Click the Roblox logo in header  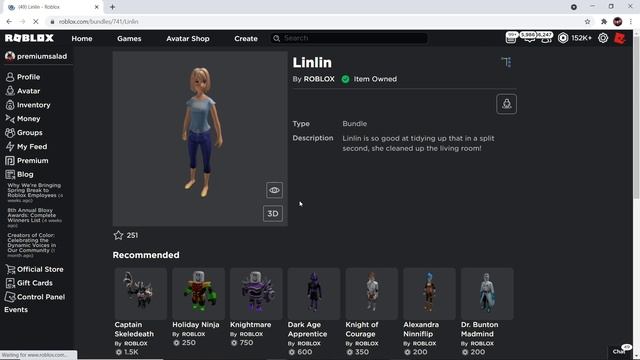29,38
